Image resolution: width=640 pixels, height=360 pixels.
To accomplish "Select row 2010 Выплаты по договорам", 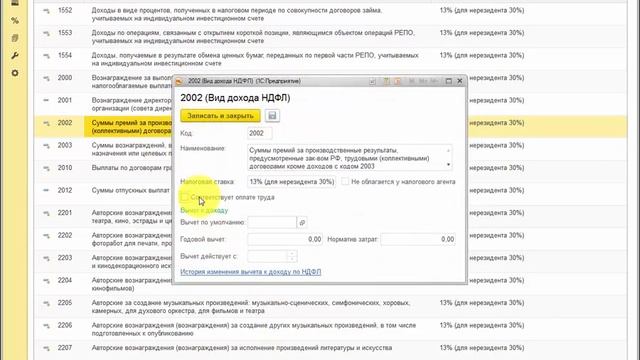I will coord(104,171).
